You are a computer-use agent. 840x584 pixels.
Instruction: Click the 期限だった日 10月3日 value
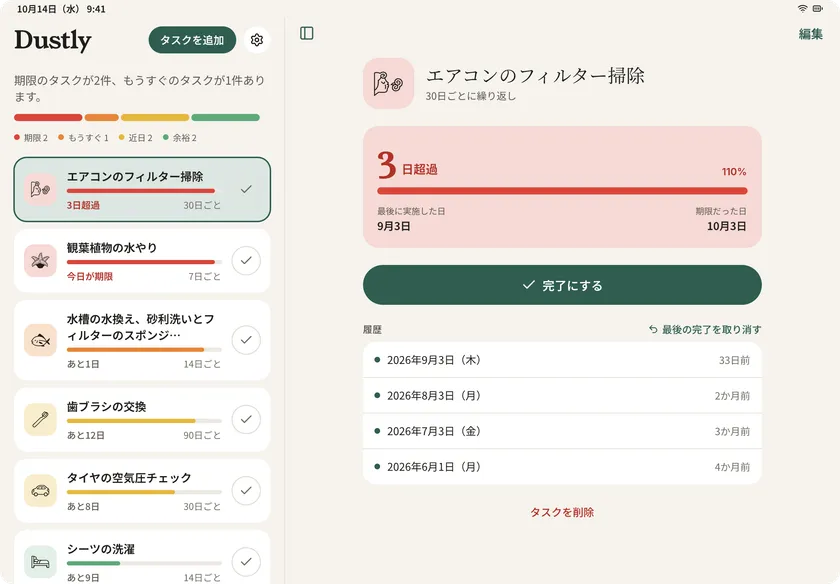point(726,226)
